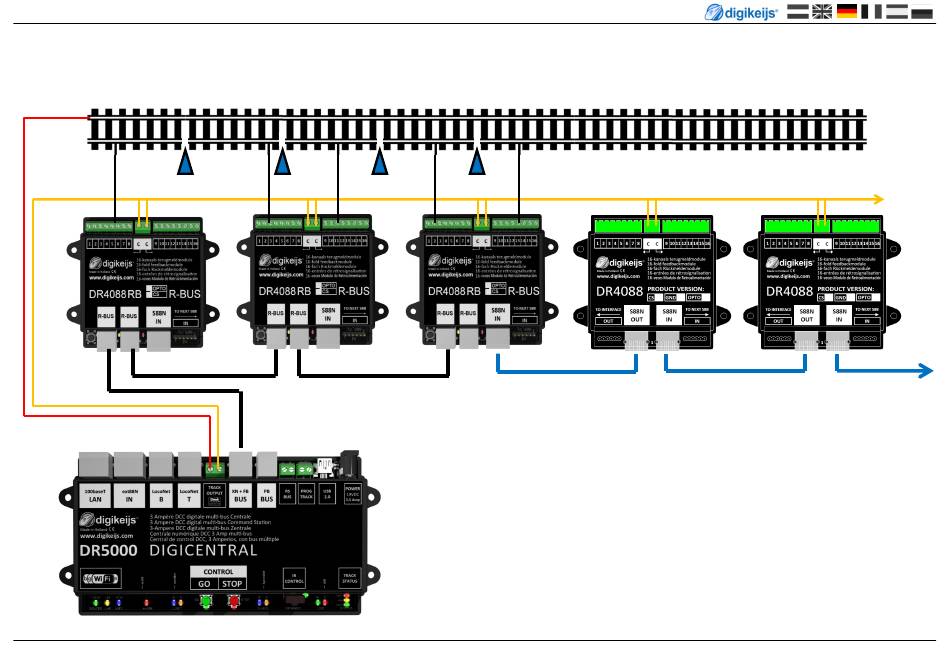The image size is (950, 659).
Task: Click the WiFi logo on the DR5000
Action: [101, 578]
